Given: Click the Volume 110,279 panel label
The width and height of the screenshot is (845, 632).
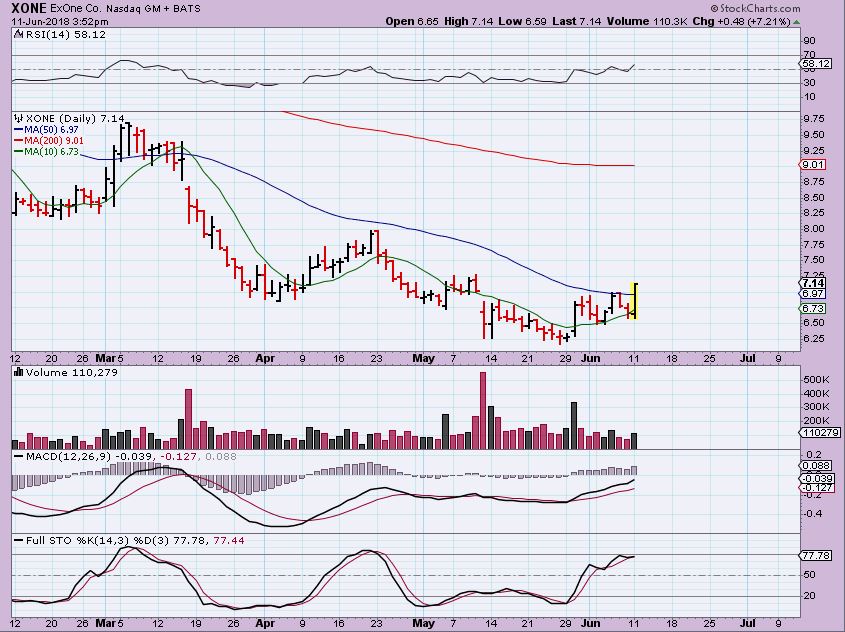Looking at the screenshot, I should [x=72, y=372].
